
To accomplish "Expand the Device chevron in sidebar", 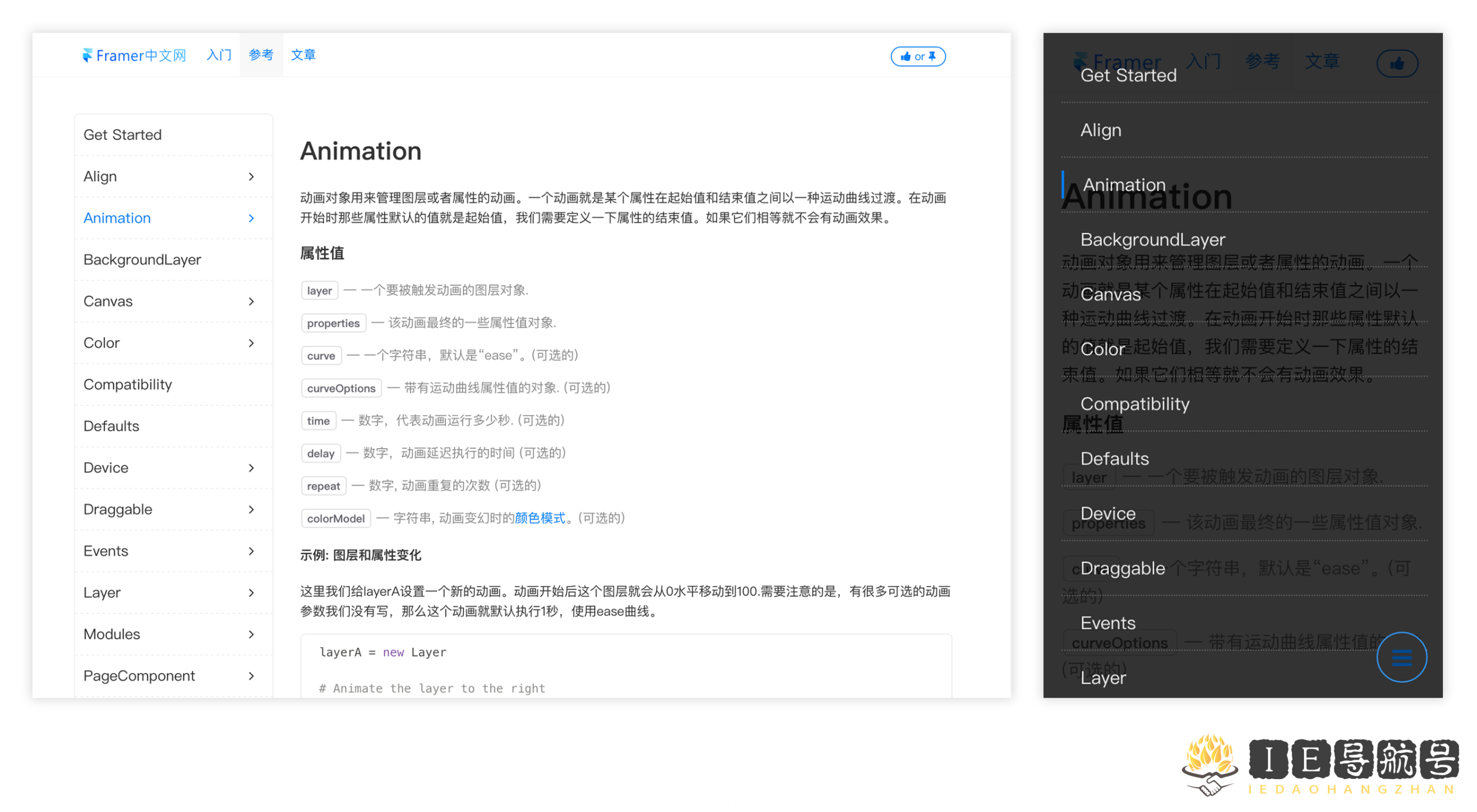I will tap(251, 468).
